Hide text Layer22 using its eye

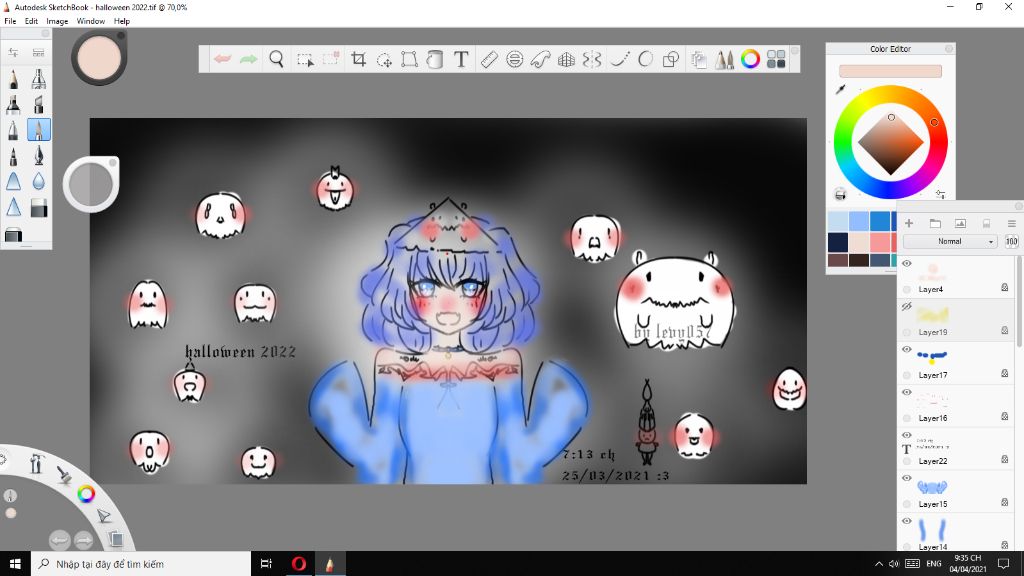906,436
